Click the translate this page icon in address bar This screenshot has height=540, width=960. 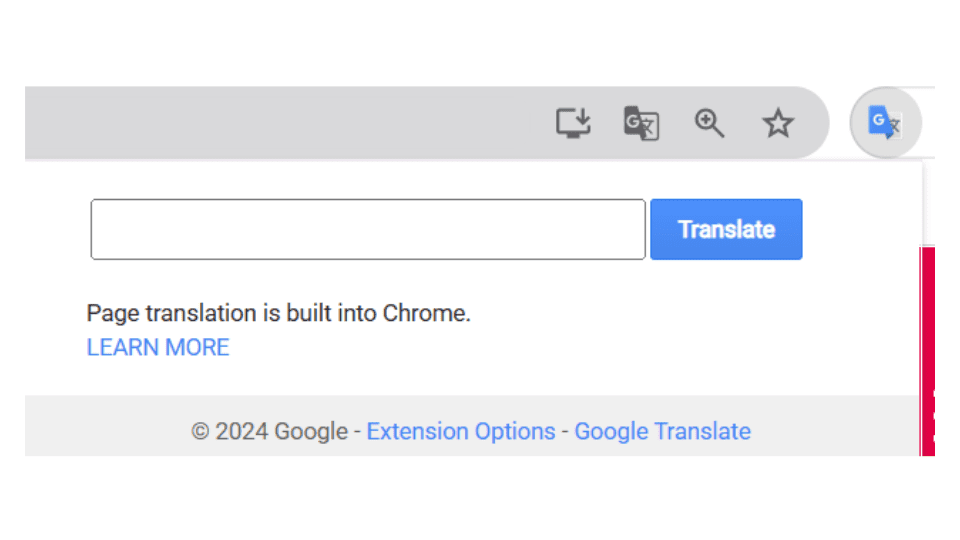click(641, 123)
